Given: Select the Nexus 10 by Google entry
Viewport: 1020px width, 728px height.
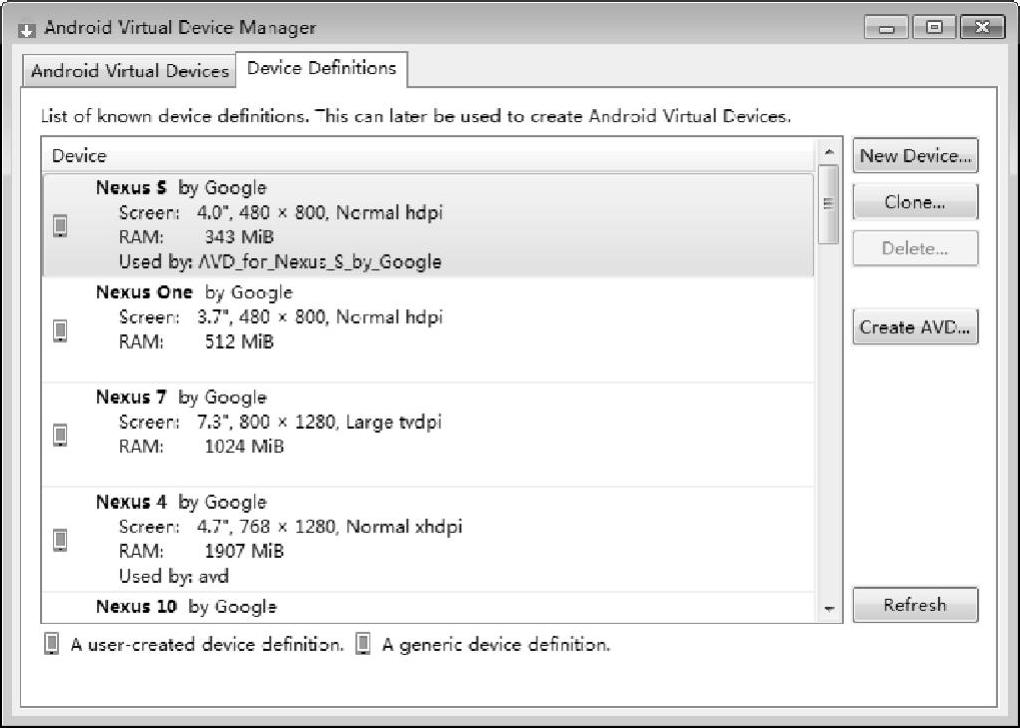Looking at the screenshot, I should click(x=428, y=607).
